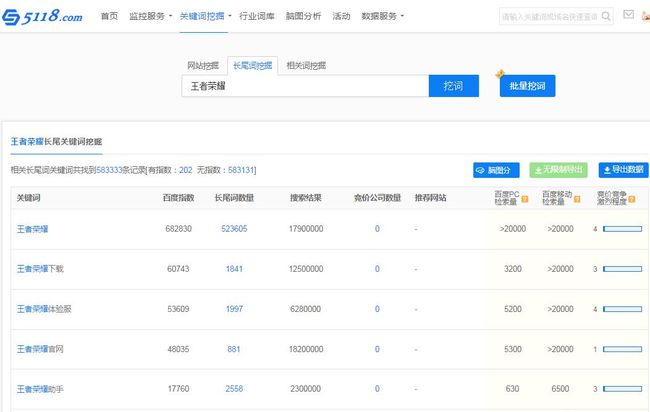Open 脑图分析 in the navigation
Image resolution: width=650 pixels, height=412 pixels.
(303, 16)
